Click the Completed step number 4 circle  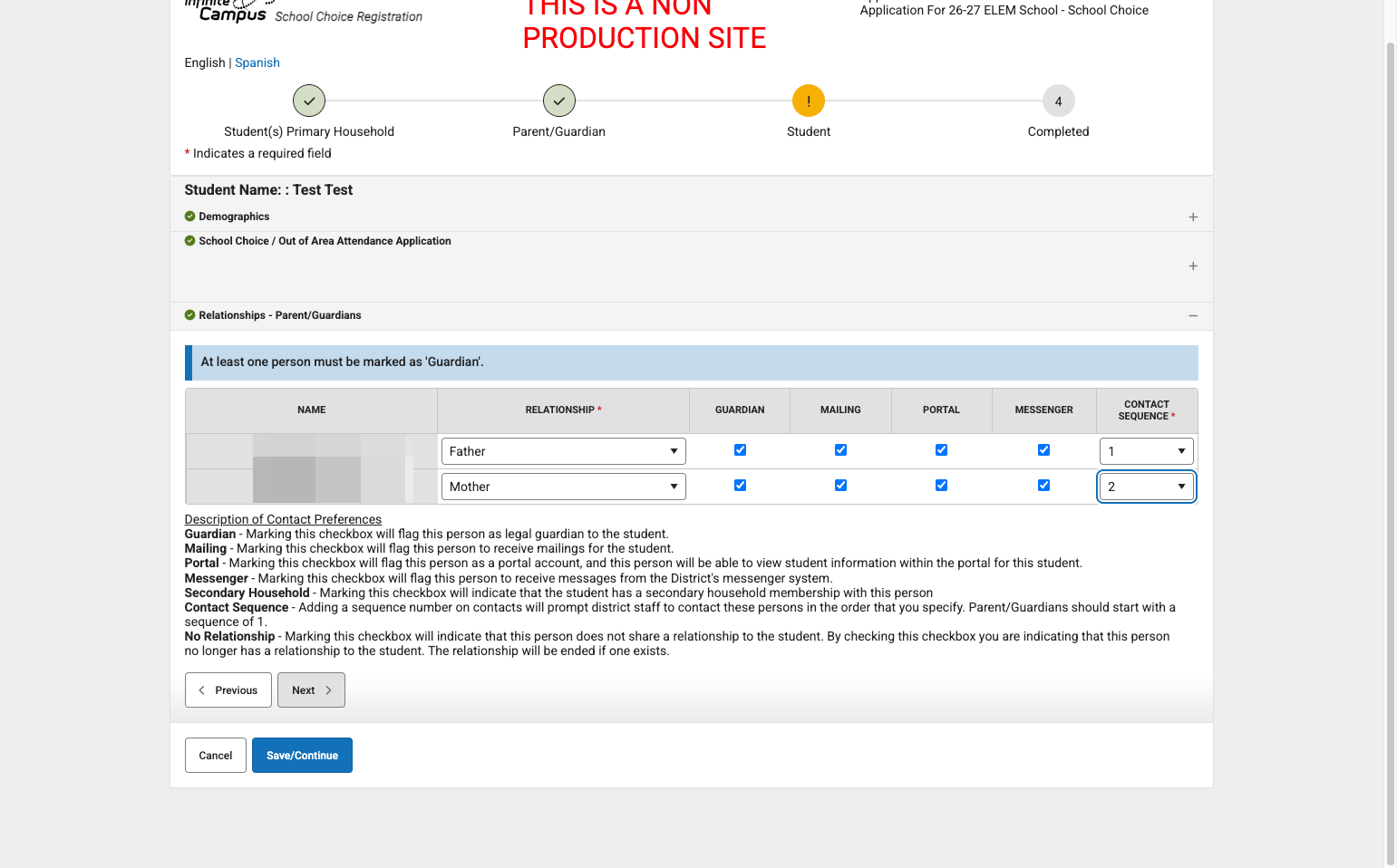pos(1058,101)
